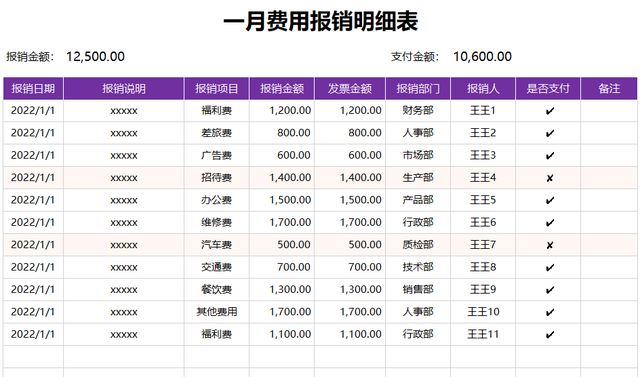Screen dimensions: 640x377
Task: Select the 报销日期 column header
Action: click(33, 89)
